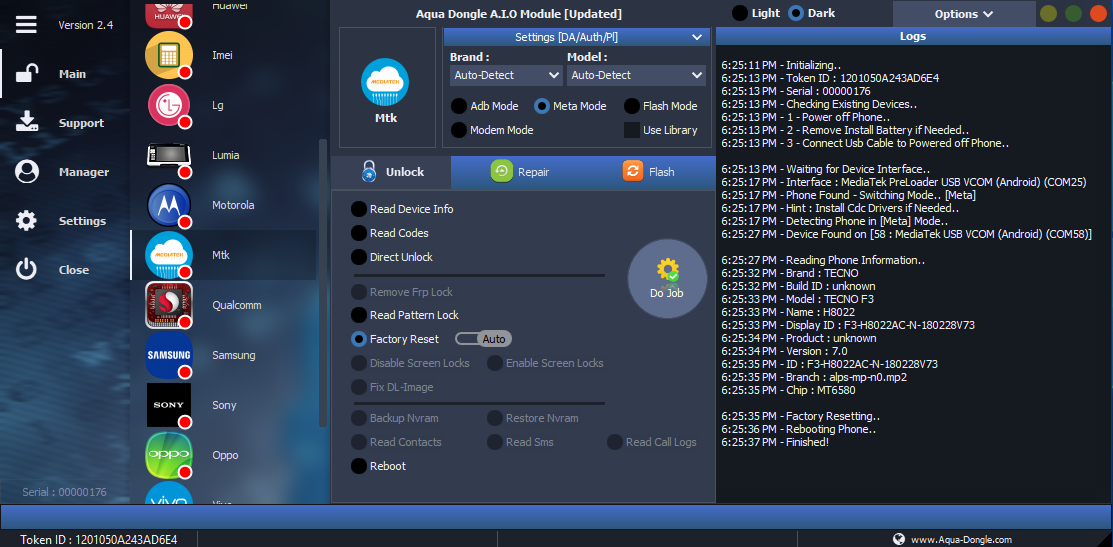Click the 'Rebooting Phone..' log line

point(799,429)
